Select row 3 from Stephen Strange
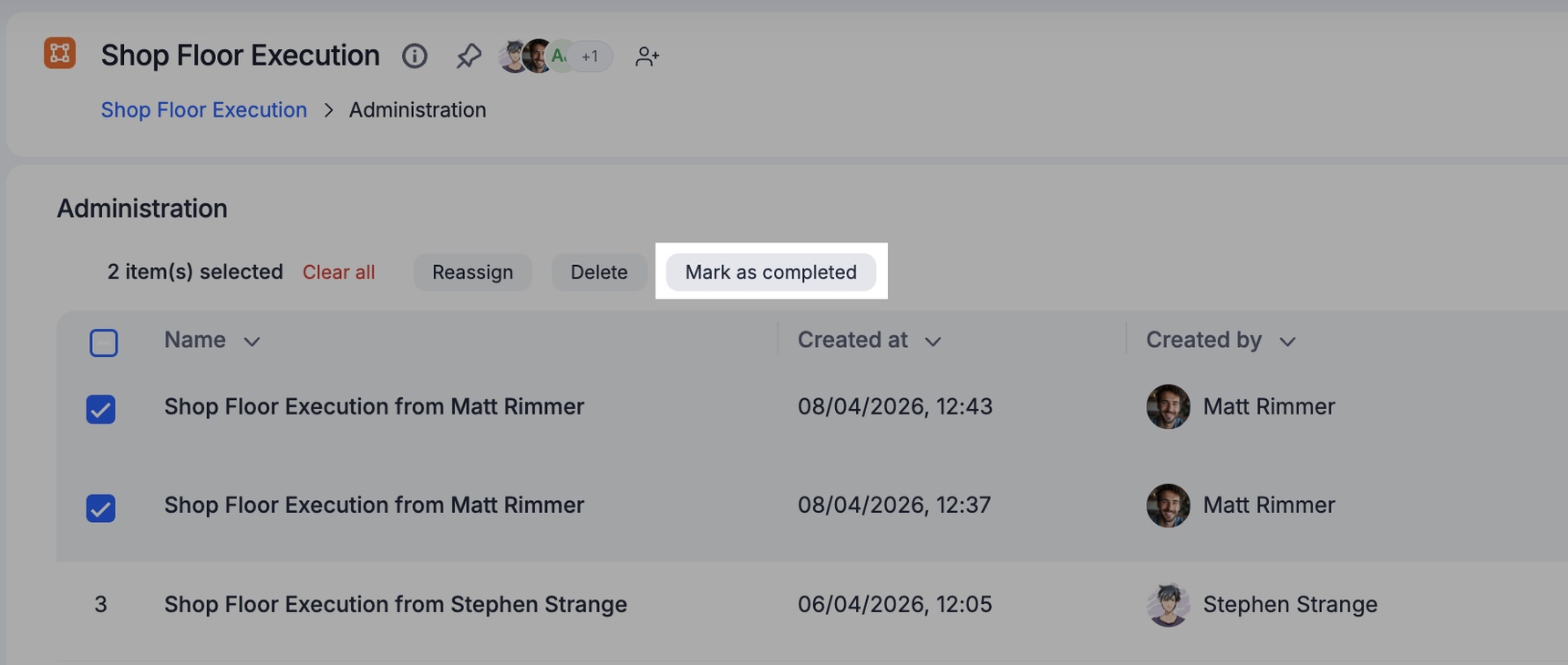 click(101, 605)
